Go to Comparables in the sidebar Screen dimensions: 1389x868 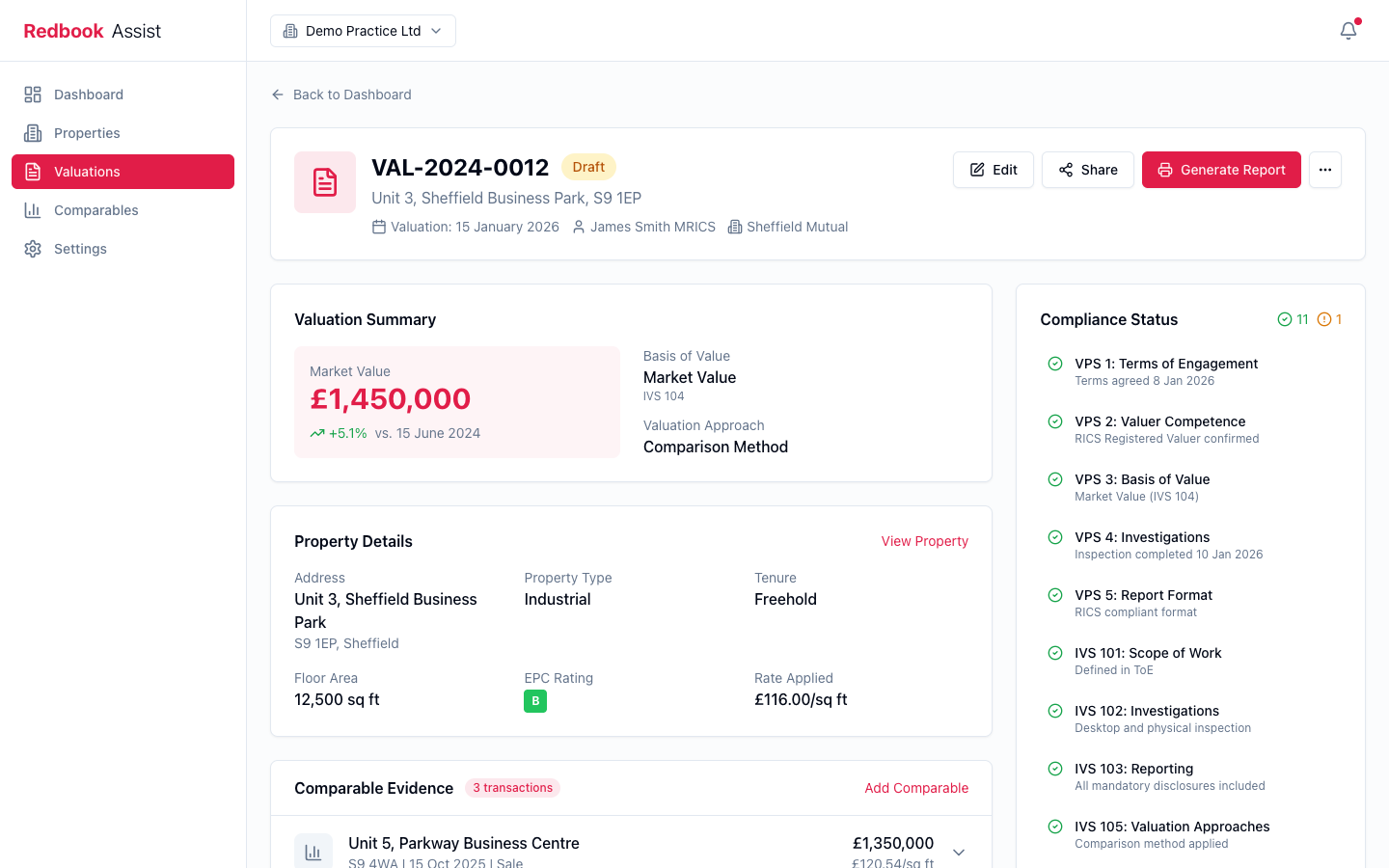tap(95, 210)
